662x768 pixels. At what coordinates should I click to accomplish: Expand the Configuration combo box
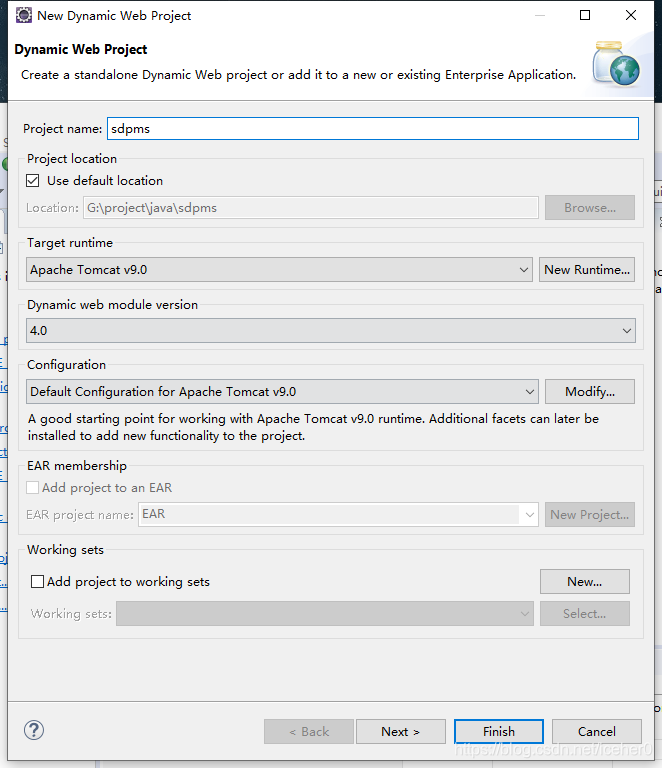click(283, 392)
